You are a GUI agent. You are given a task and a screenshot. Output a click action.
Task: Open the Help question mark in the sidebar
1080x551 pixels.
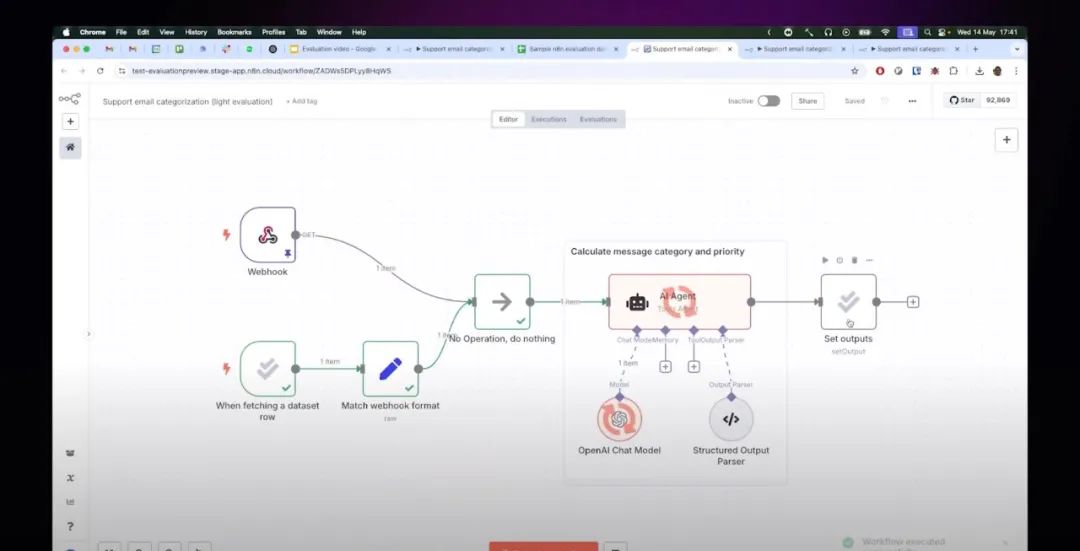(x=70, y=527)
